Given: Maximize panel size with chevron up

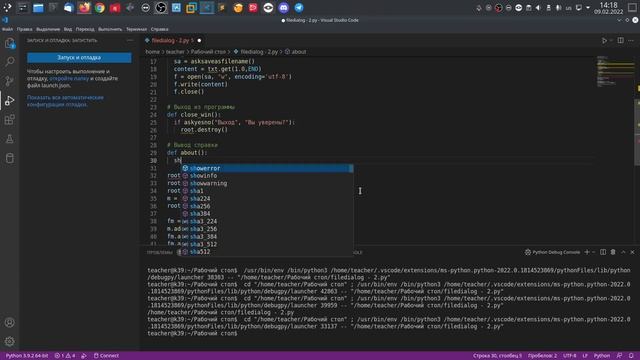Looking at the screenshot, I should [x=623, y=252].
